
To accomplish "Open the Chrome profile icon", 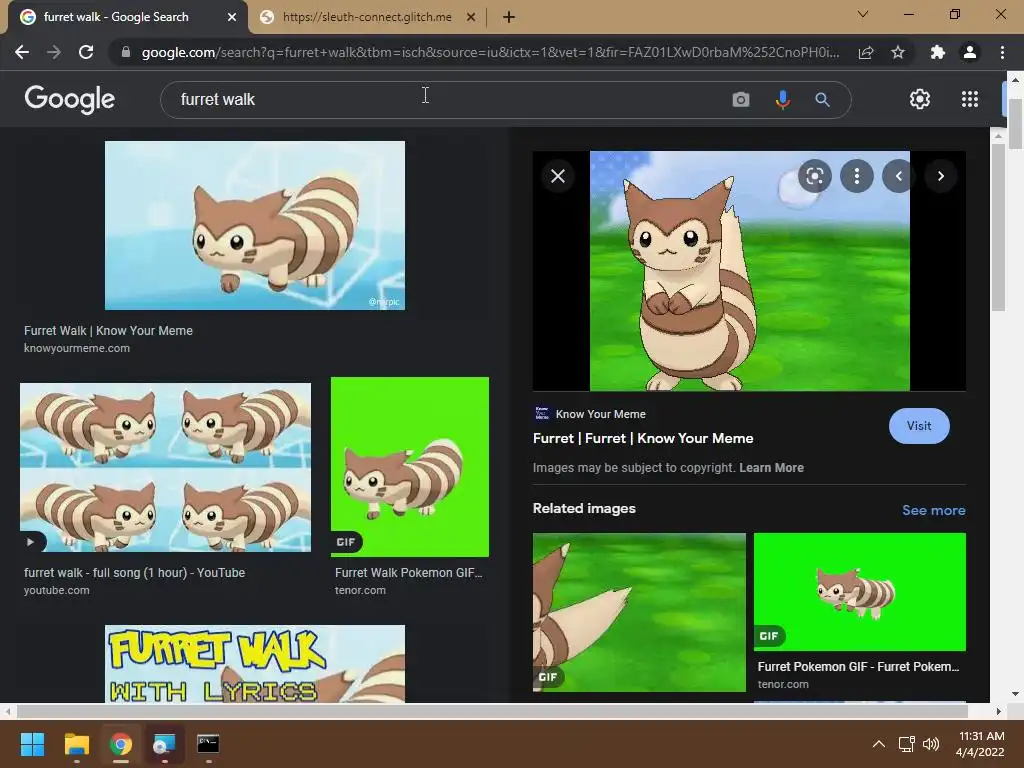I will (970, 52).
